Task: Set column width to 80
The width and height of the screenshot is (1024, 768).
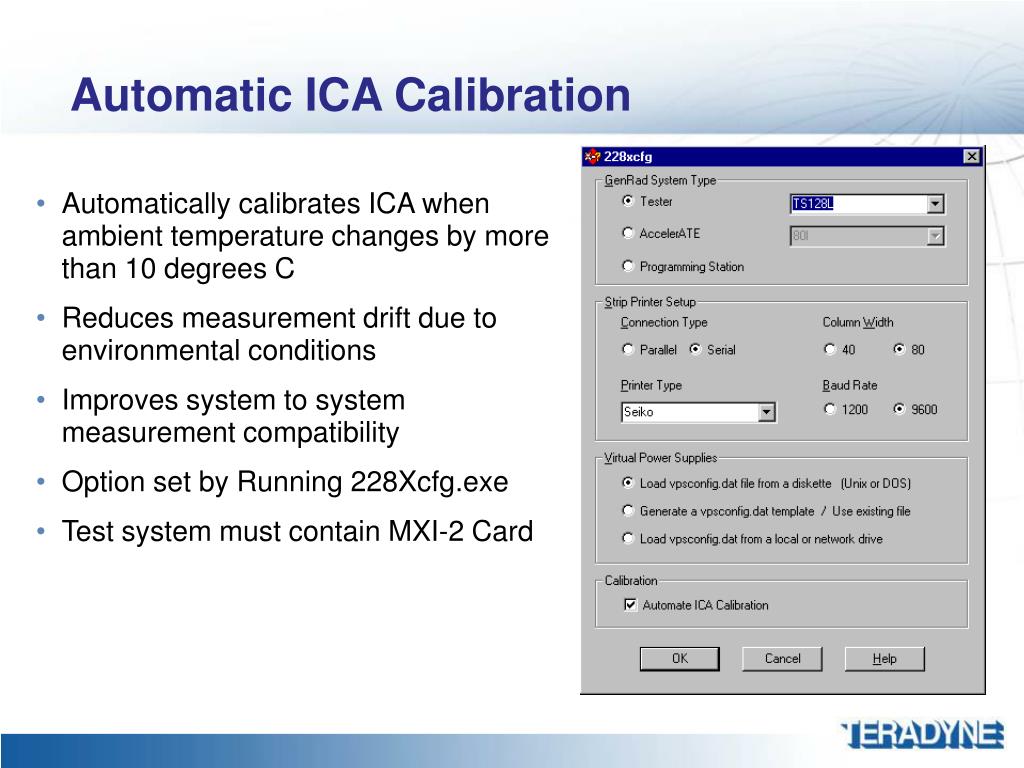Action: click(x=899, y=349)
